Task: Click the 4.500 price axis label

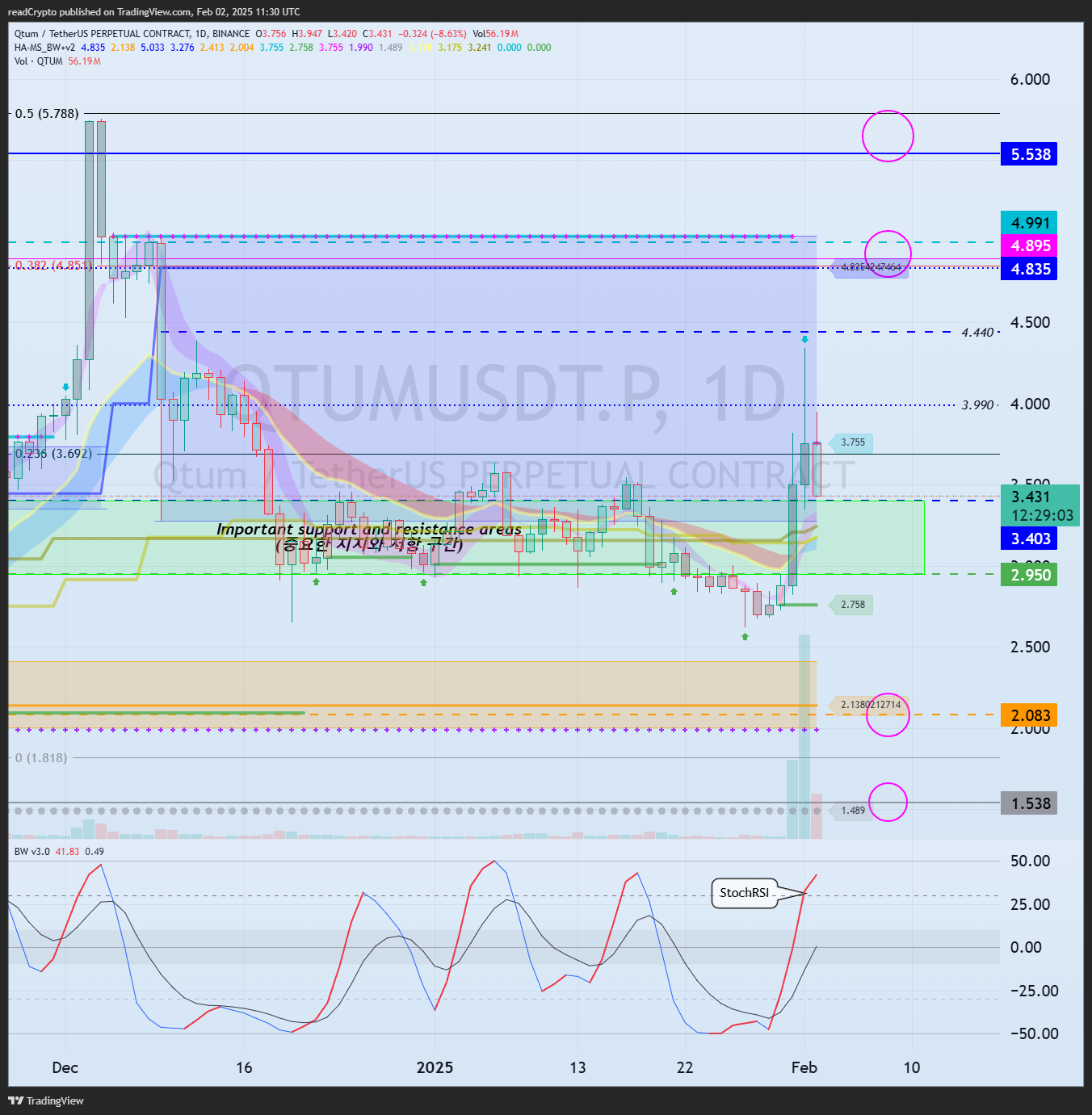Action: pyautogui.click(x=1030, y=322)
